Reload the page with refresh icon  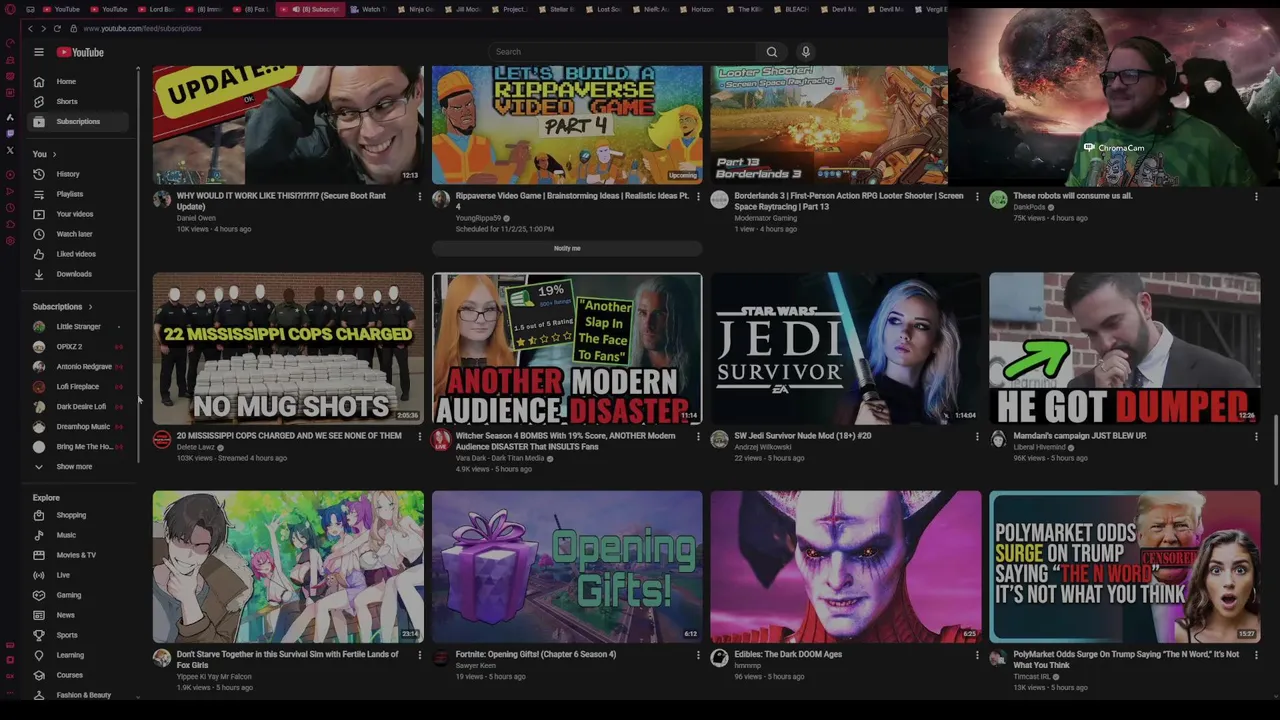57,29
